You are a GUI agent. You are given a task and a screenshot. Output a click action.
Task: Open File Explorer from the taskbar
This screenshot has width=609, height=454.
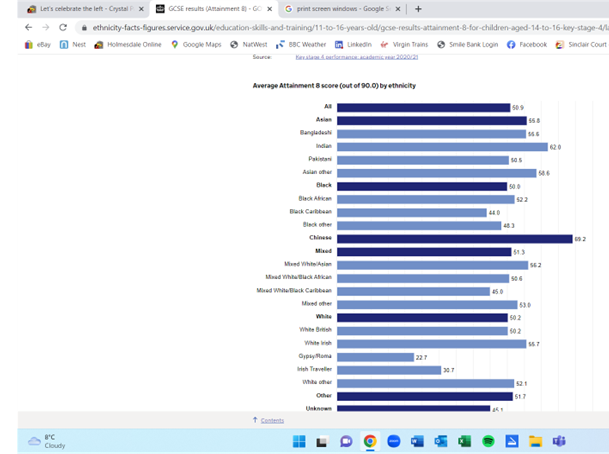(535, 440)
